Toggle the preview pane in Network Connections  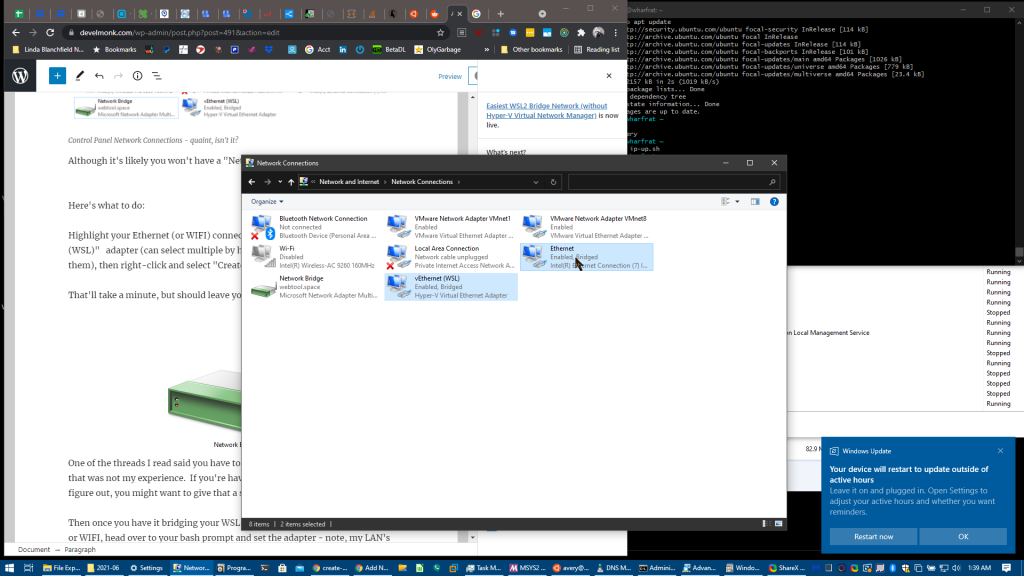point(755,201)
